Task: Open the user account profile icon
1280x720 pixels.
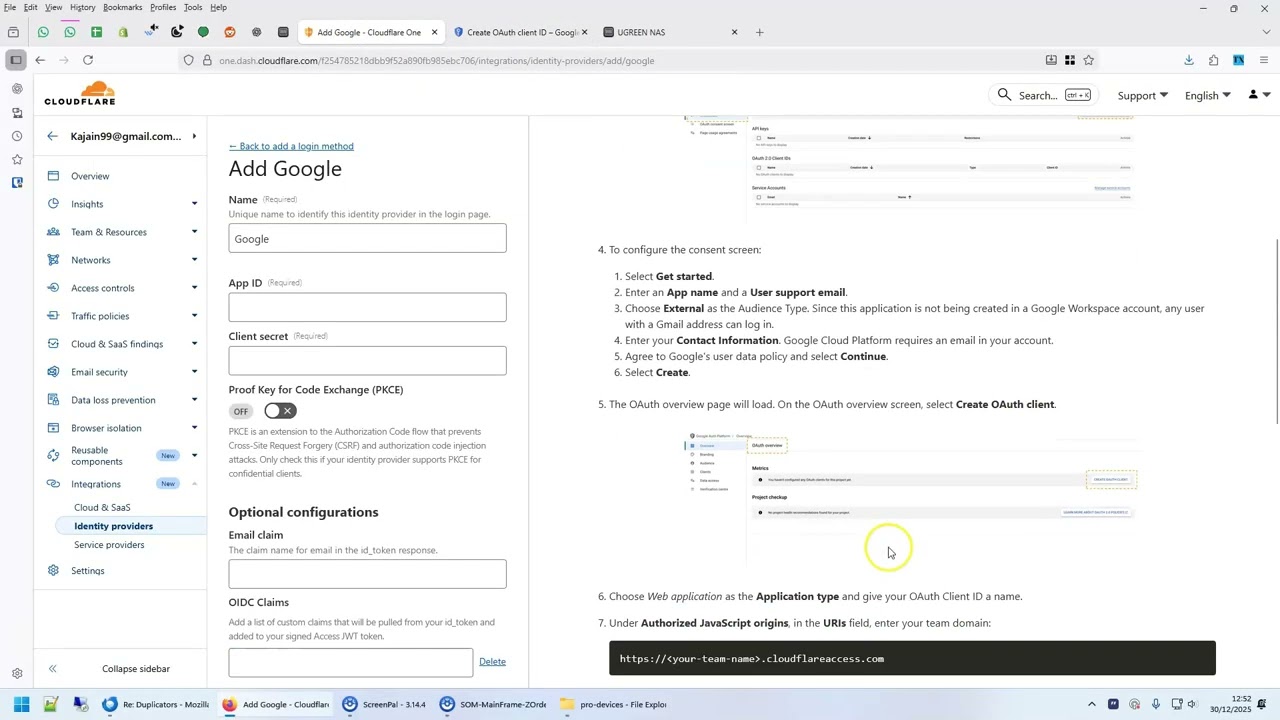Action: coord(1253,95)
